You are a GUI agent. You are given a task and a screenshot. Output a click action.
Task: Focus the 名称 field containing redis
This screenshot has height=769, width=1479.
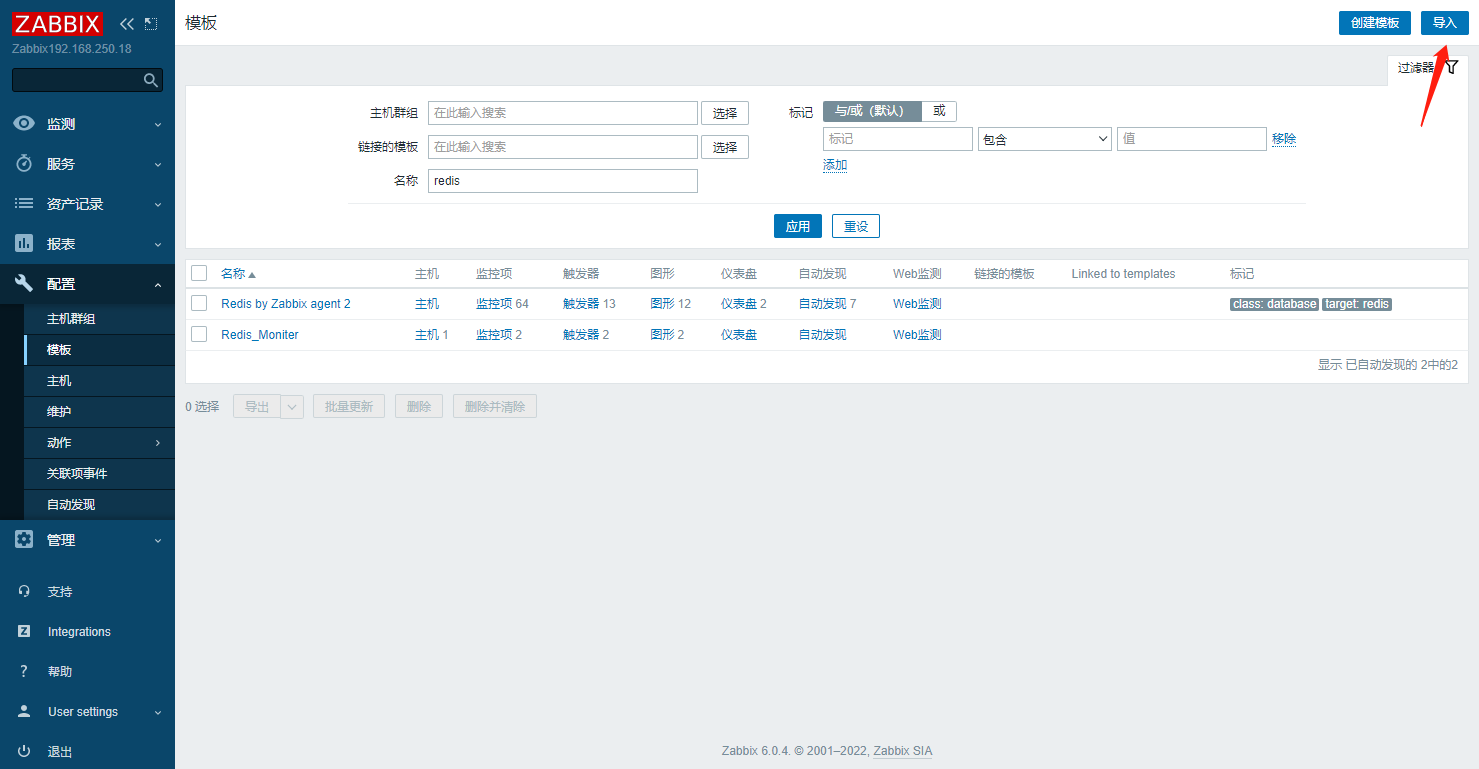pos(563,181)
